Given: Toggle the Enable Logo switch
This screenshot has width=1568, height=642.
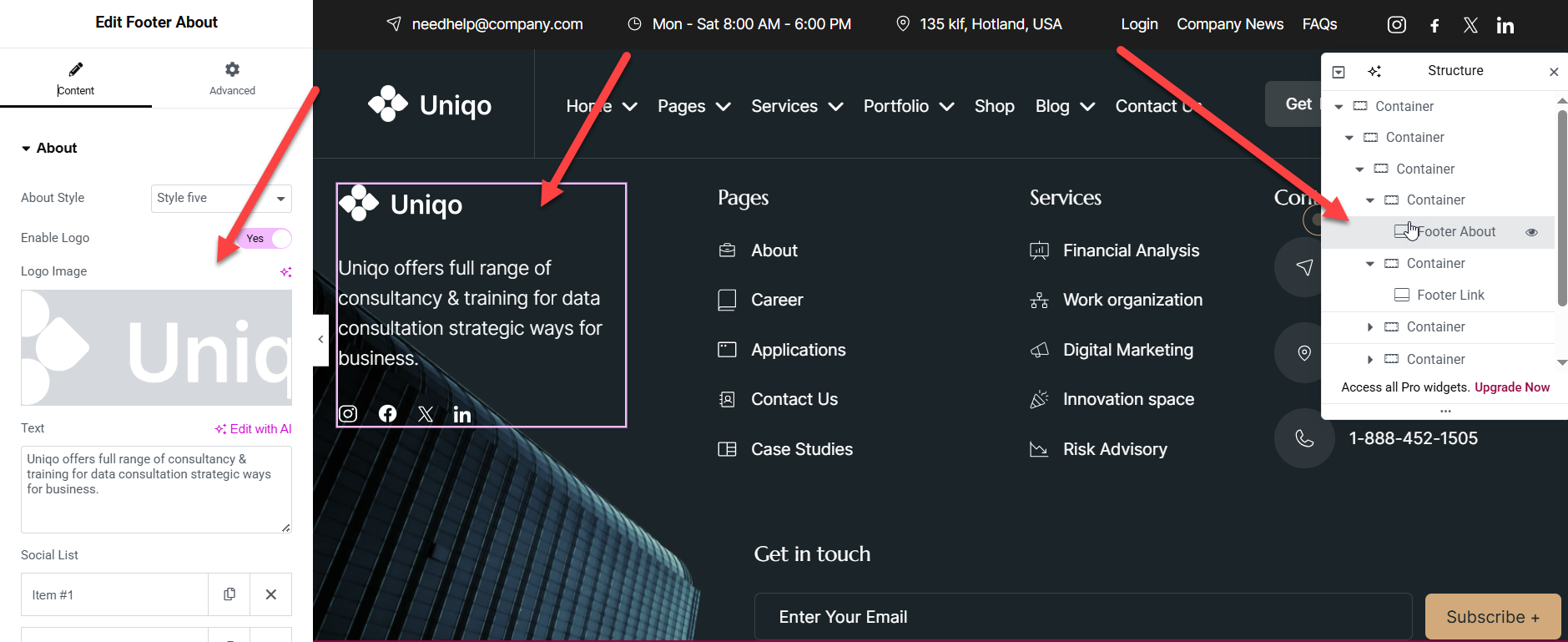Looking at the screenshot, I should tap(266, 239).
